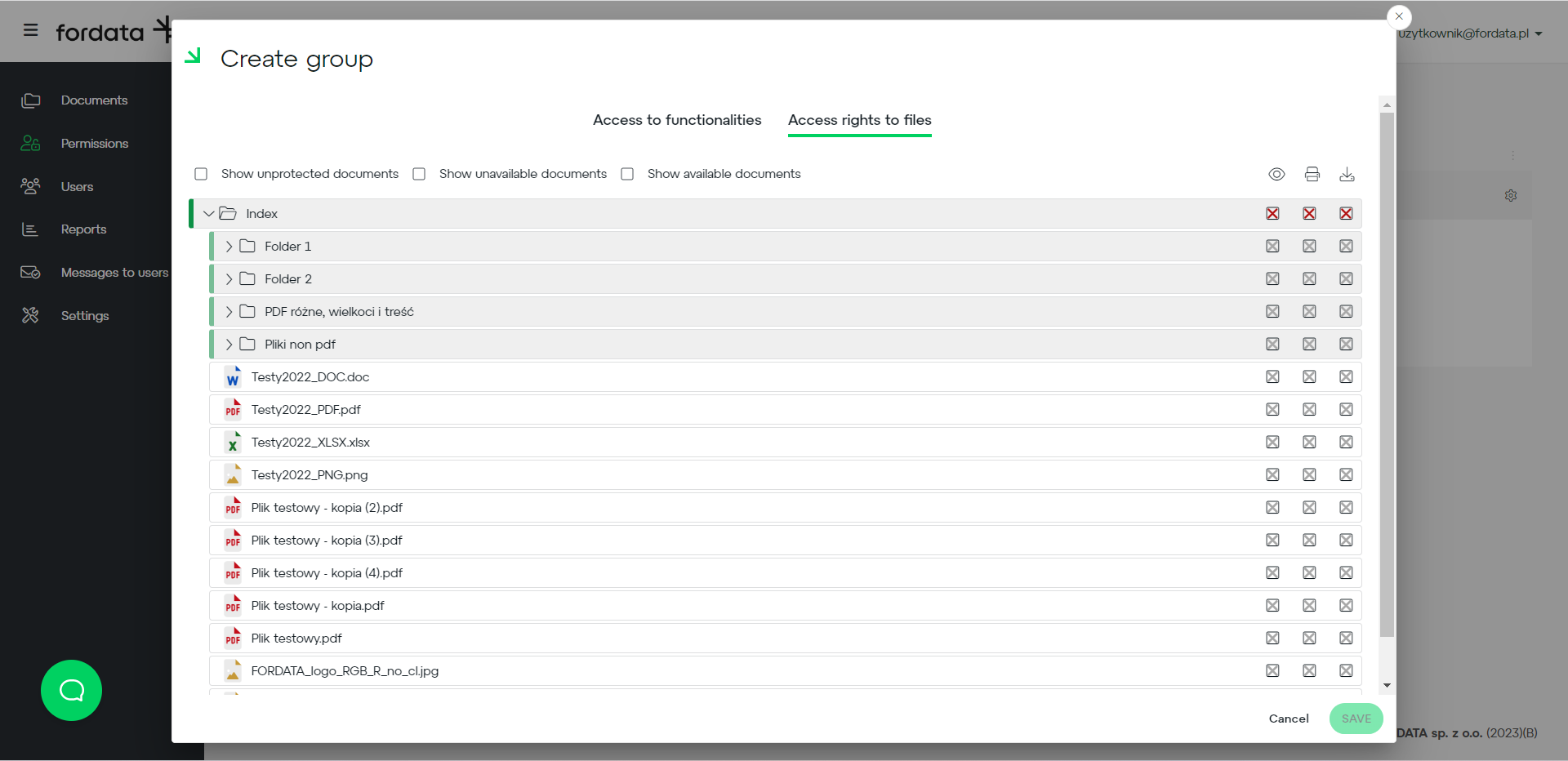Image resolution: width=1568 pixels, height=761 pixels.
Task: Click the printer icon above the permission grid
Action: click(1312, 174)
